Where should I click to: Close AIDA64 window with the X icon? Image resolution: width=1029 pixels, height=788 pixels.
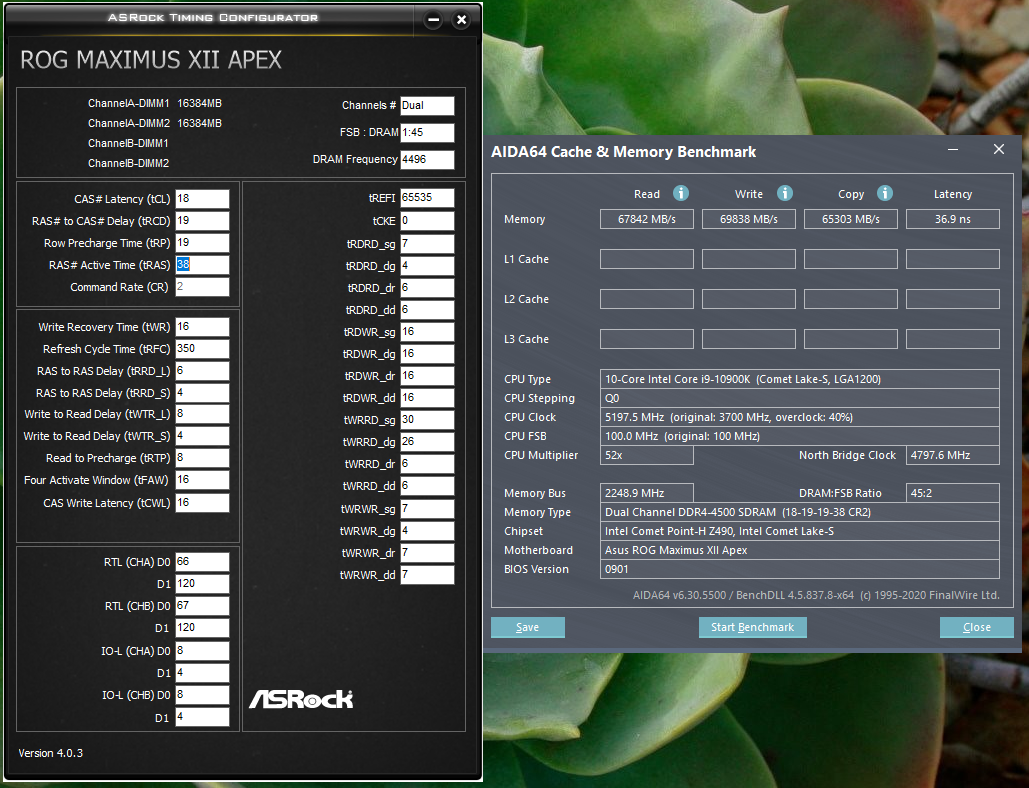[x=999, y=150]
